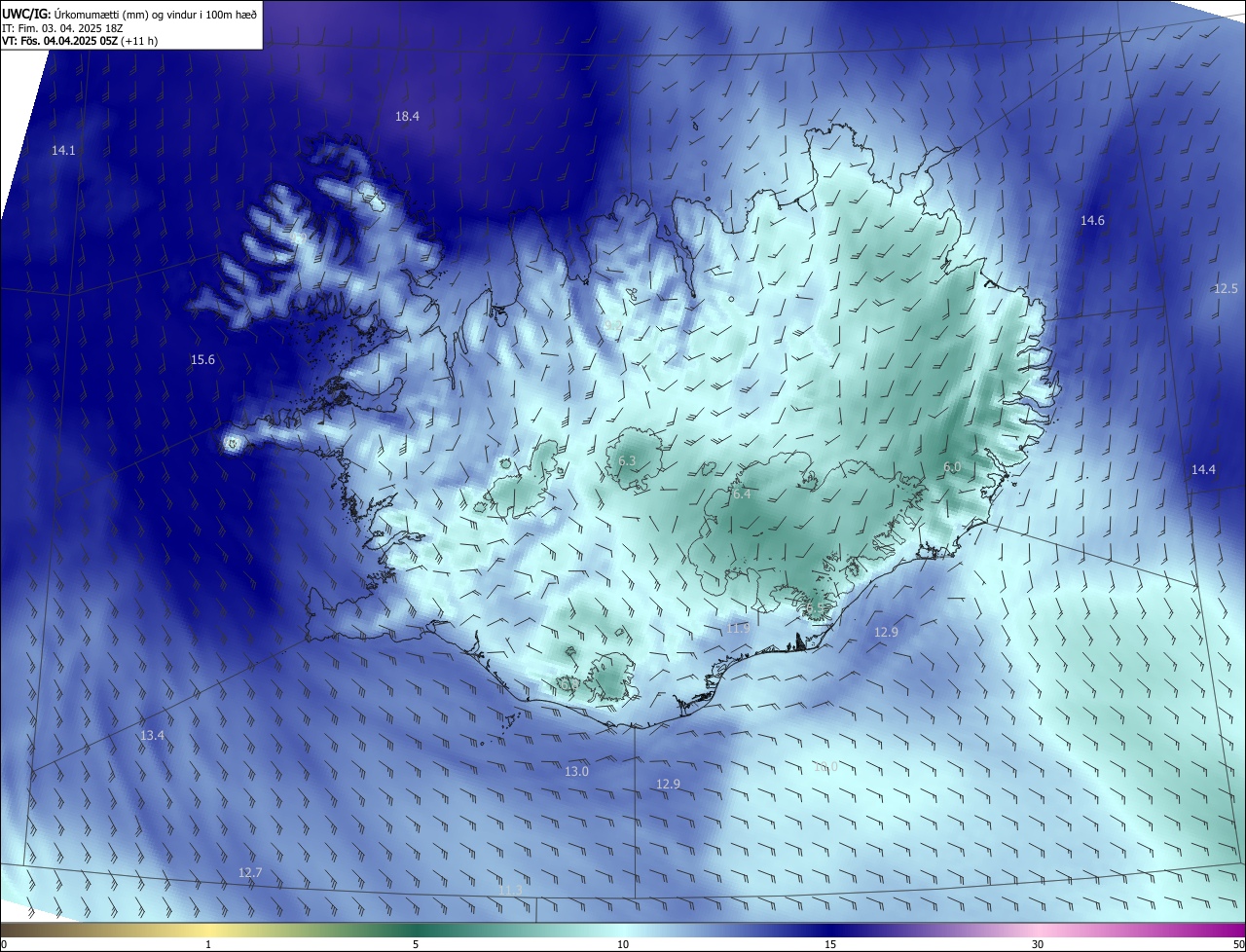Click the 14.6 value label
The height and width of the screenshot is (952, 1246).
point(1092,221)
